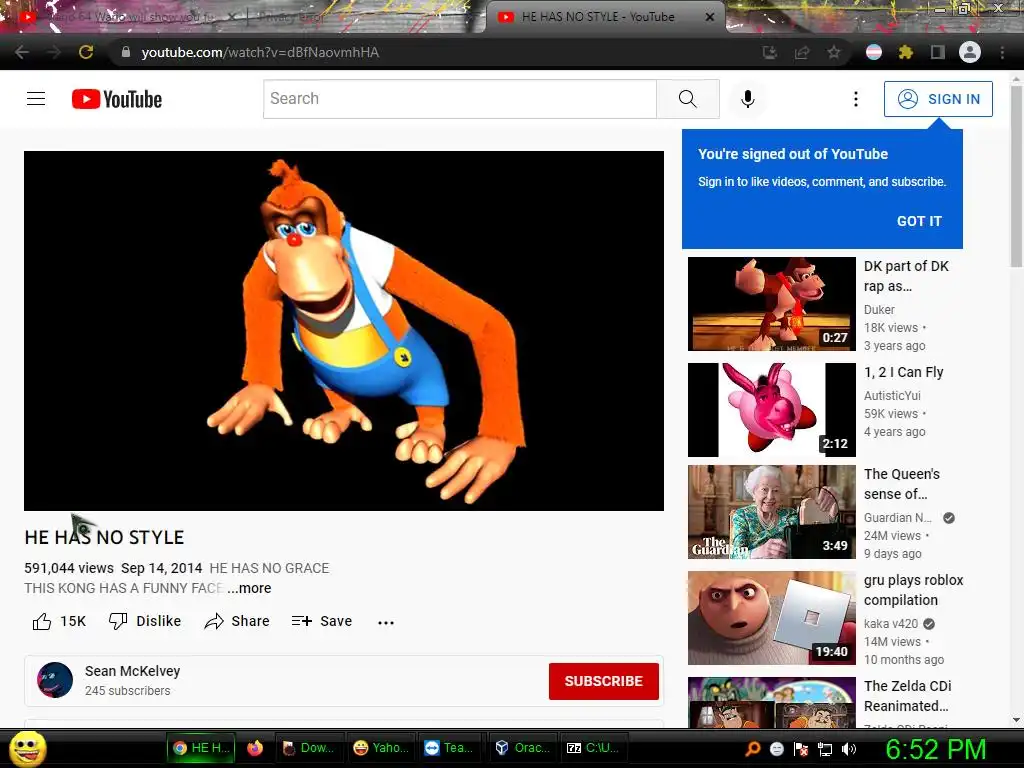Viewport: 1024px width, 768px height.
Task: Open the YouTube hamburger guide menu
Action: (x=36, y=99)
